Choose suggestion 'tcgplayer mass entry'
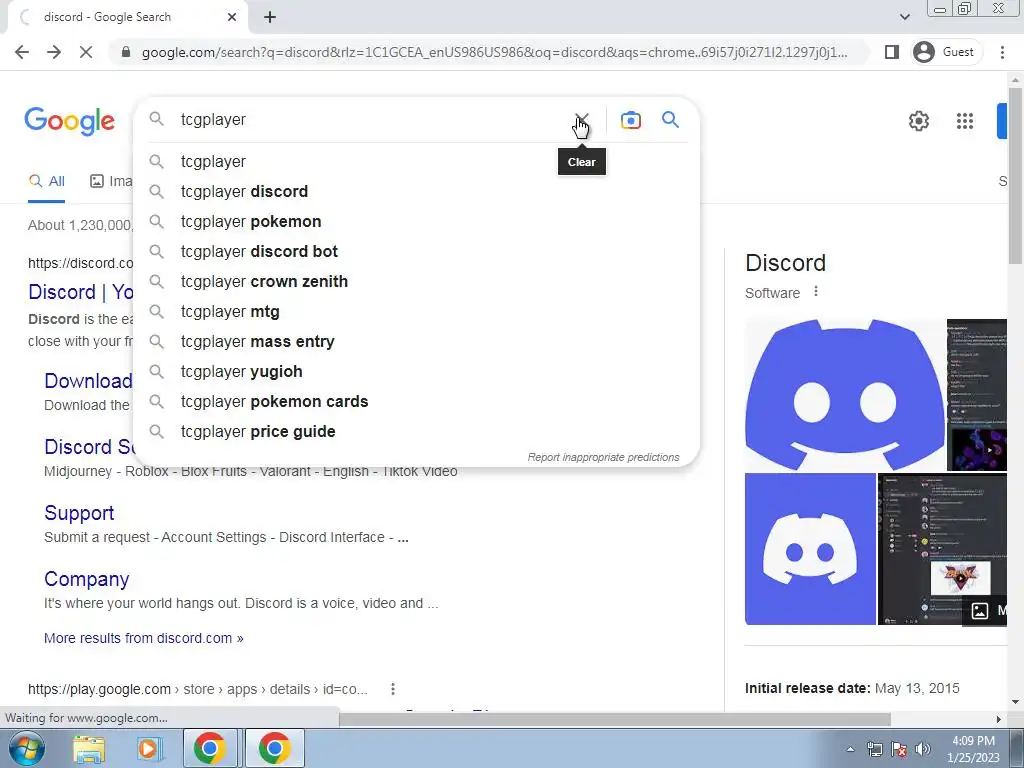The width and height of the screenshot is (1024, 768). tap(416, 342)
